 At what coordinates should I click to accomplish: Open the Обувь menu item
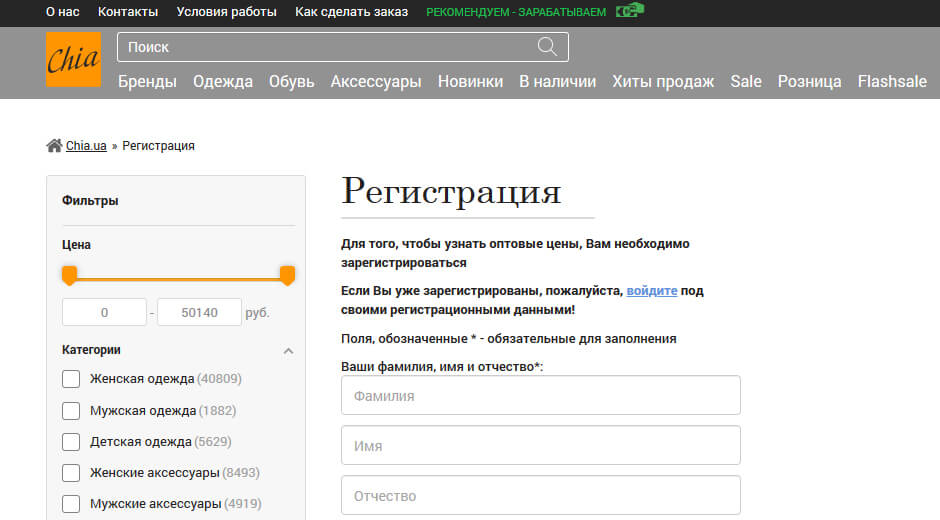291,82
